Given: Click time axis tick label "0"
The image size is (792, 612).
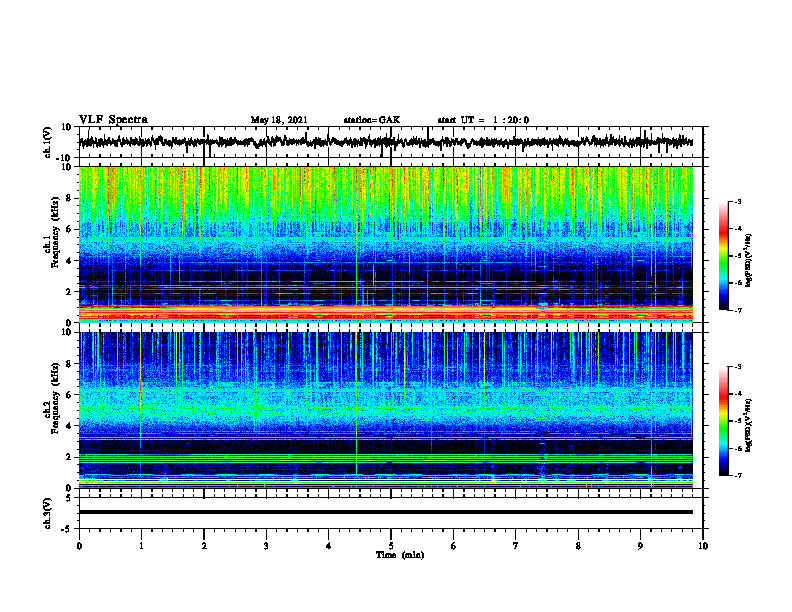Looking at the screenshot, I should coord(79,546).
